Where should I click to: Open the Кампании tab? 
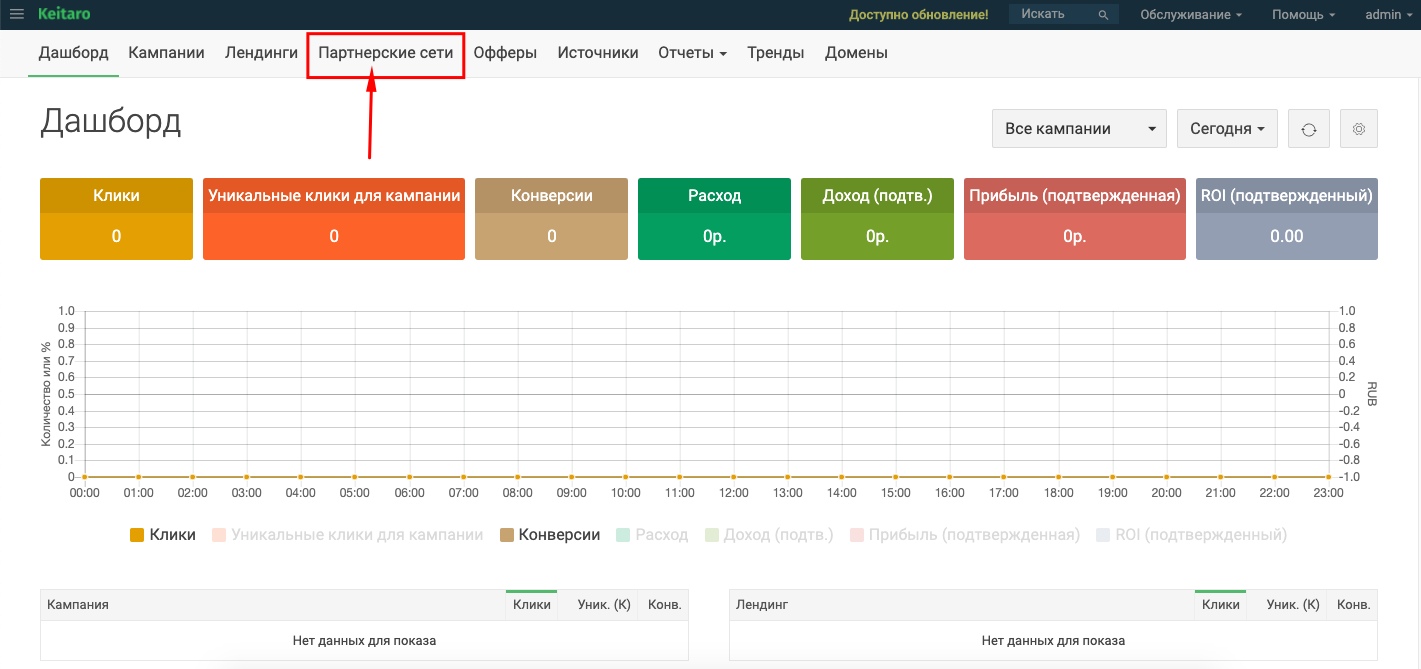pos(167,53)
